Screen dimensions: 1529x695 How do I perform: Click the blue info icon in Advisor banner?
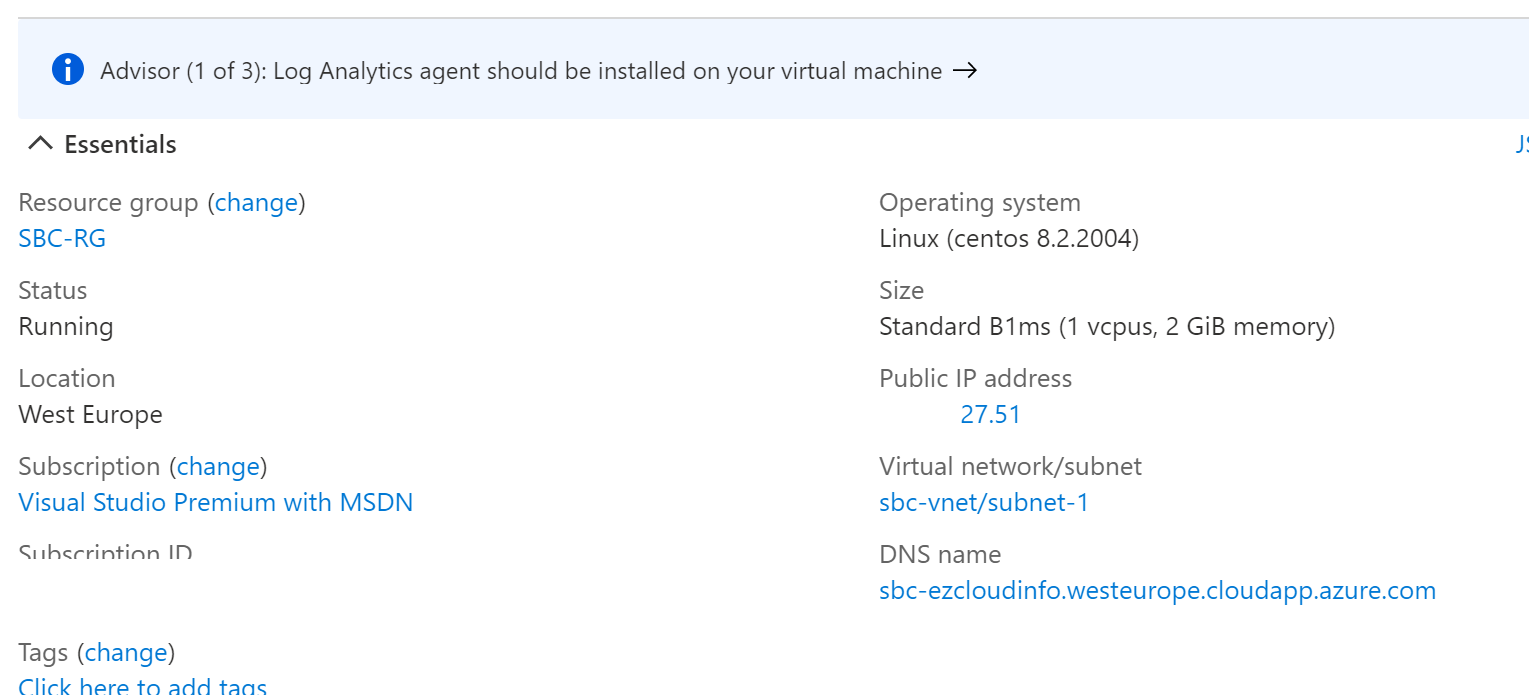pyautogui.click(x=67, y=70)
